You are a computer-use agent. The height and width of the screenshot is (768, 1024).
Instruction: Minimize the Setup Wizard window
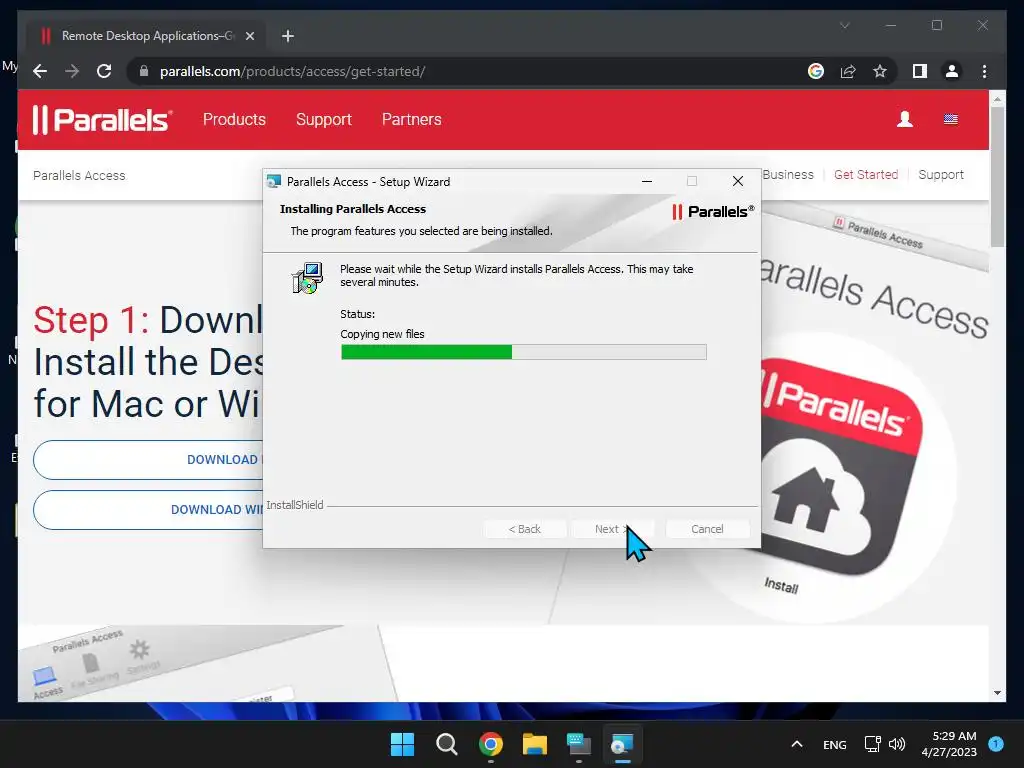coord(647,181)
